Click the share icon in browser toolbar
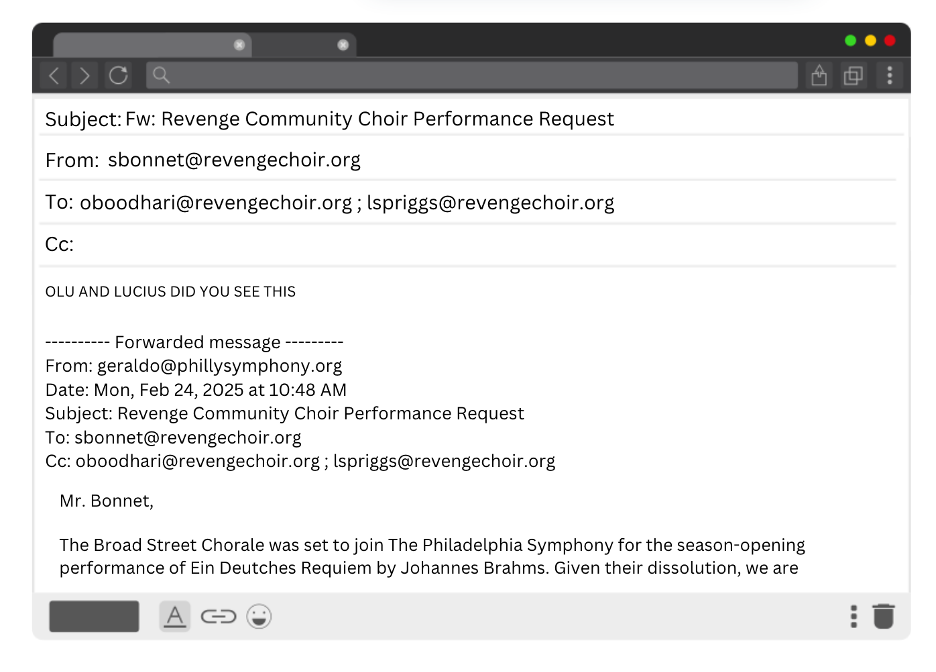Image resolution: width=936 pixels, height=672 pixels. coord(819,76)
